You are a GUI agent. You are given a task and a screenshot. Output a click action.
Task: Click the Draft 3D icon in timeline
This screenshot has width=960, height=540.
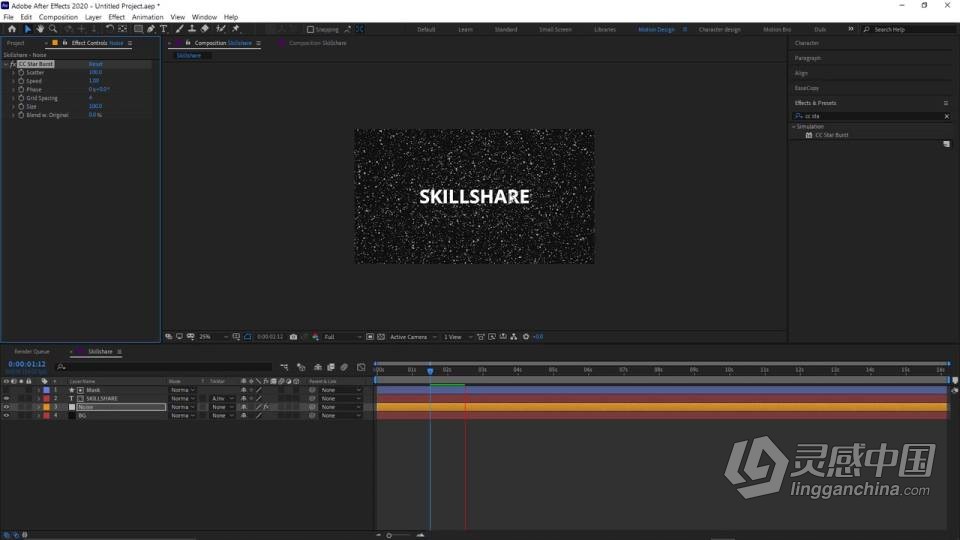click(x=301, y=367)
